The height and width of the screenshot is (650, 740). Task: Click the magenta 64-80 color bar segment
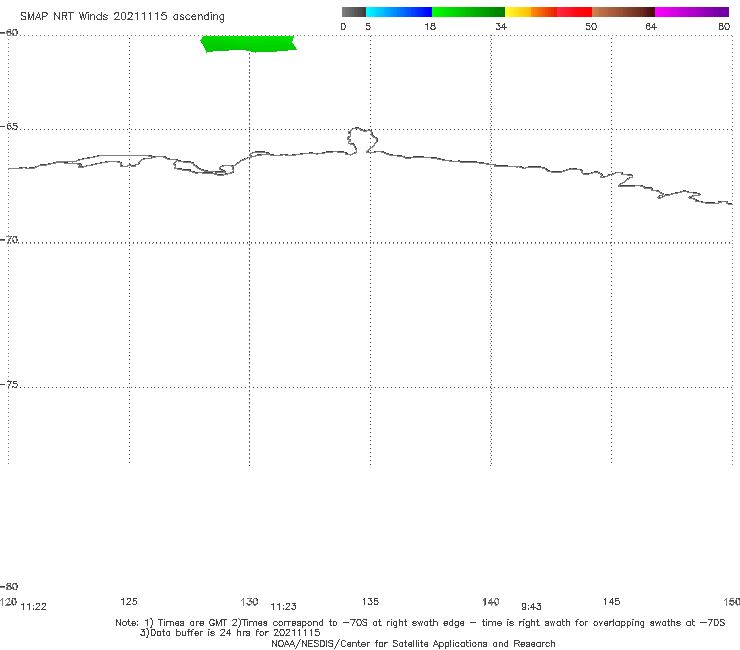coord(692,12)
